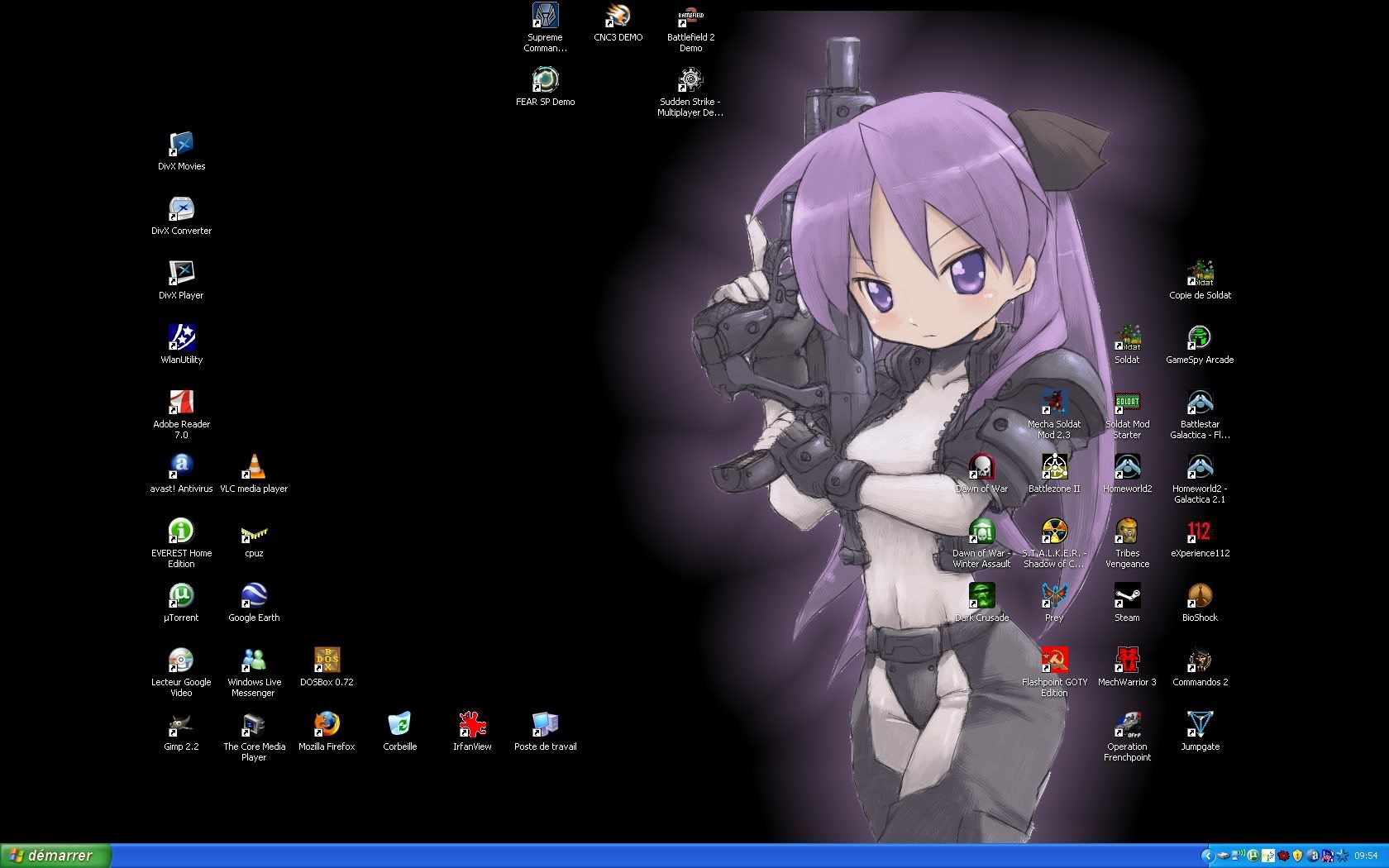Click the Lecteur Google Video icon
This screenshot has width=1389, height=868.
pos(181,660)
